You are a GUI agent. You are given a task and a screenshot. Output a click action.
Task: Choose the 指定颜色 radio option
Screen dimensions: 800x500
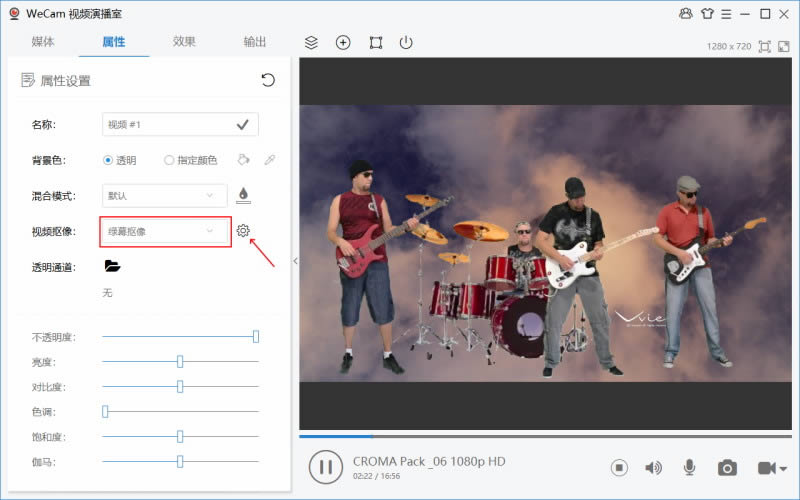190,160
